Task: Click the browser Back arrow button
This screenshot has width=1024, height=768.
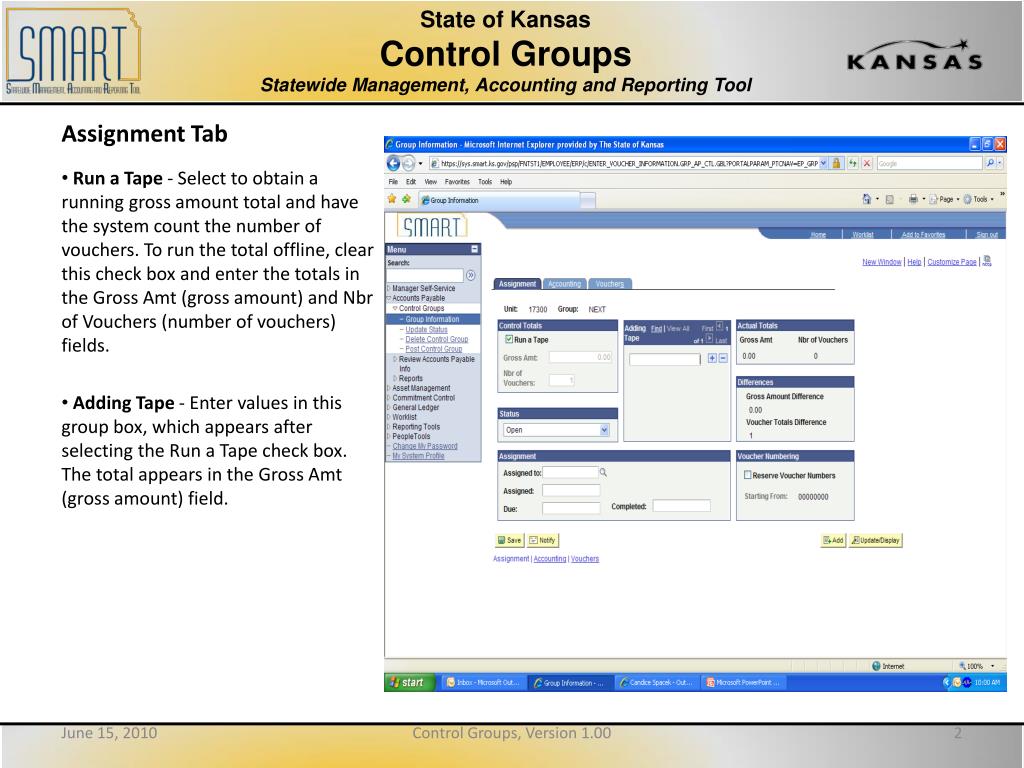Action: pyautogui.click(x=393, y=163)
